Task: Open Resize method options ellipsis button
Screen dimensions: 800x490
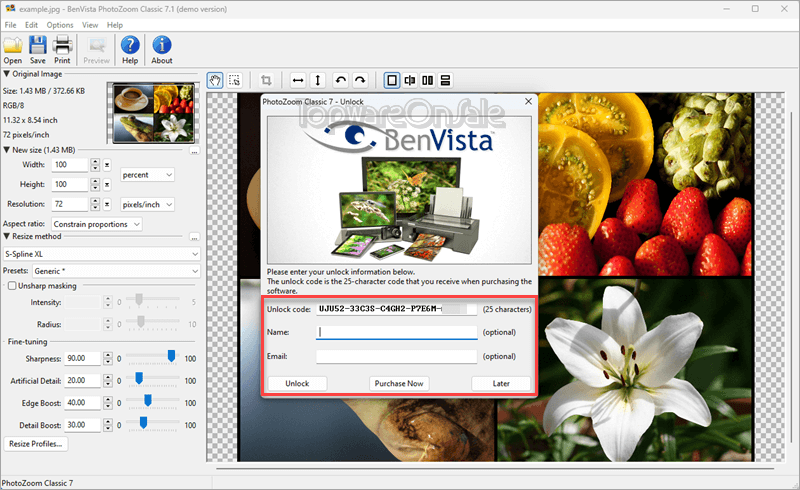Action: coord(194,237)
